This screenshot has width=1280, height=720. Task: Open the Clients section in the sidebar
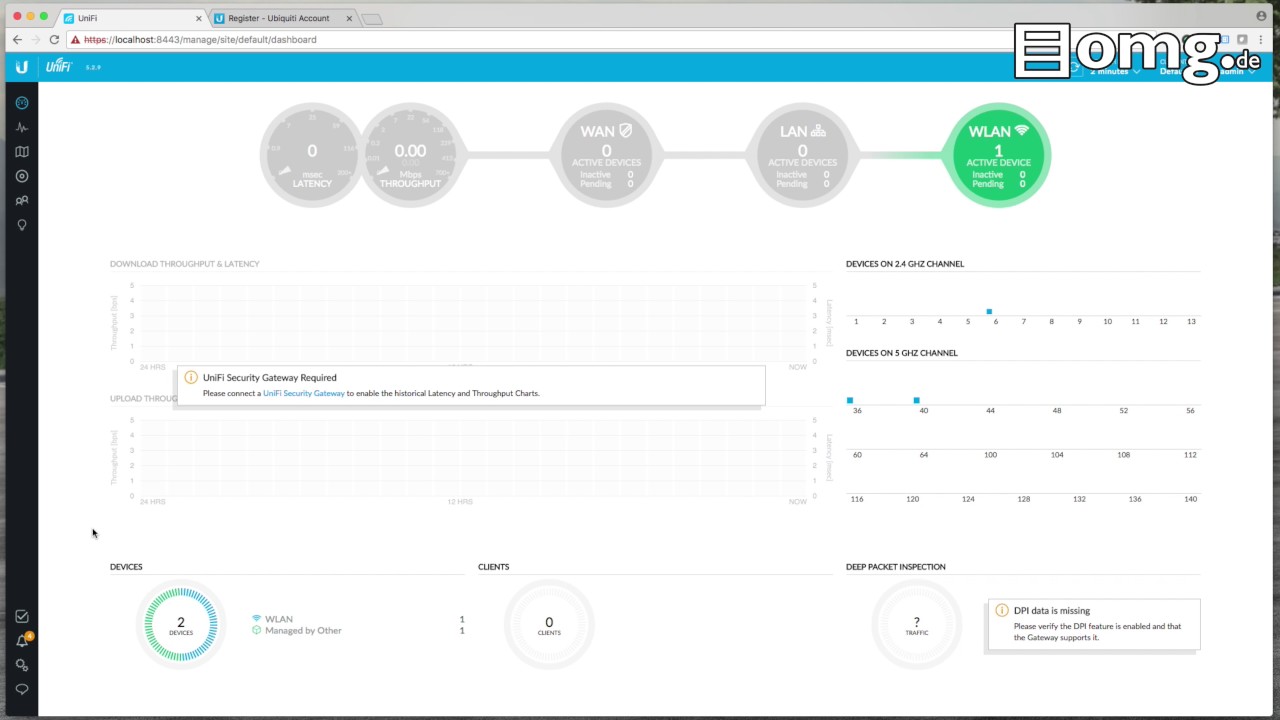pos(22,201)
